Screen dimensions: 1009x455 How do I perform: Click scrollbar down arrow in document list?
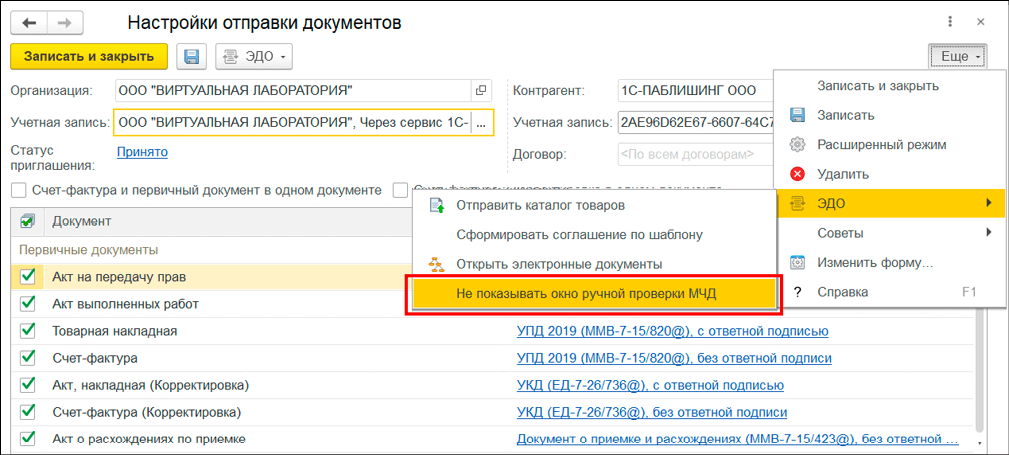tap(984, 442)
